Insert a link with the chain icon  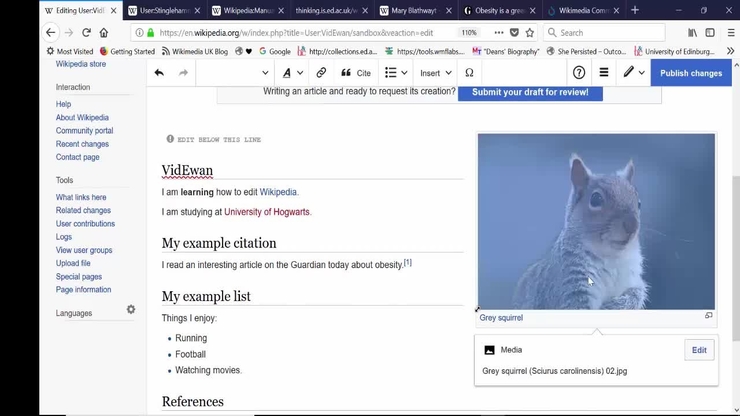321,72
